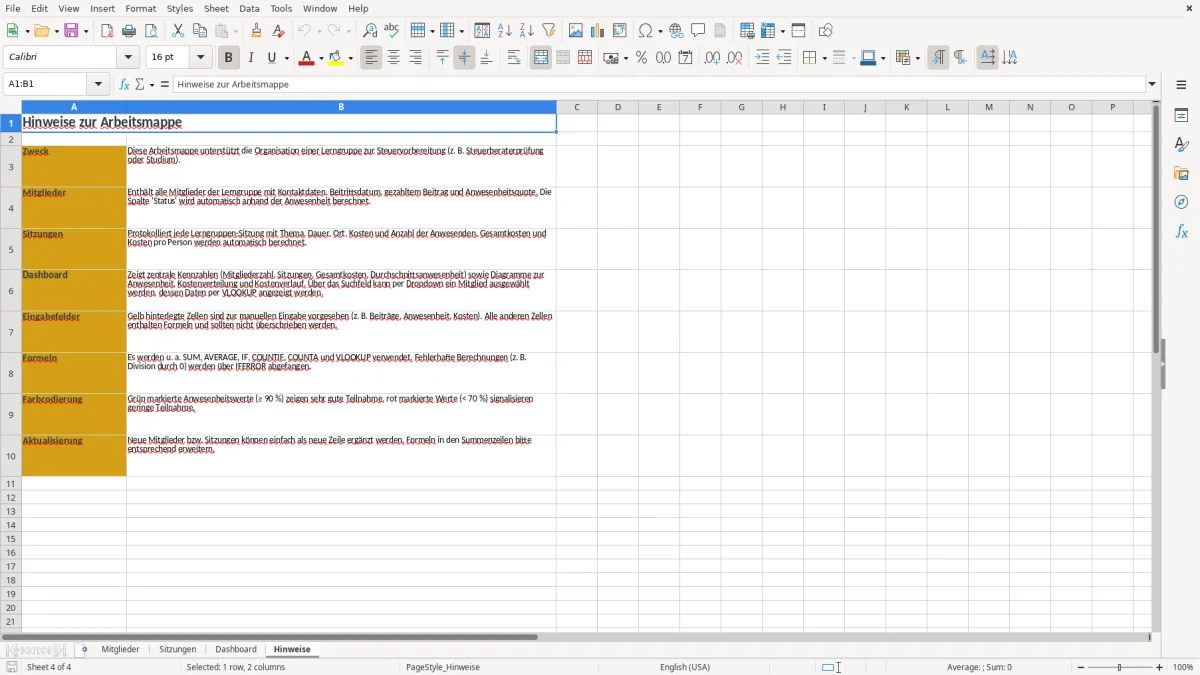Open the Tools menu
The height and width of the screenshot is (675, 1200).
(x=281, y=8)
